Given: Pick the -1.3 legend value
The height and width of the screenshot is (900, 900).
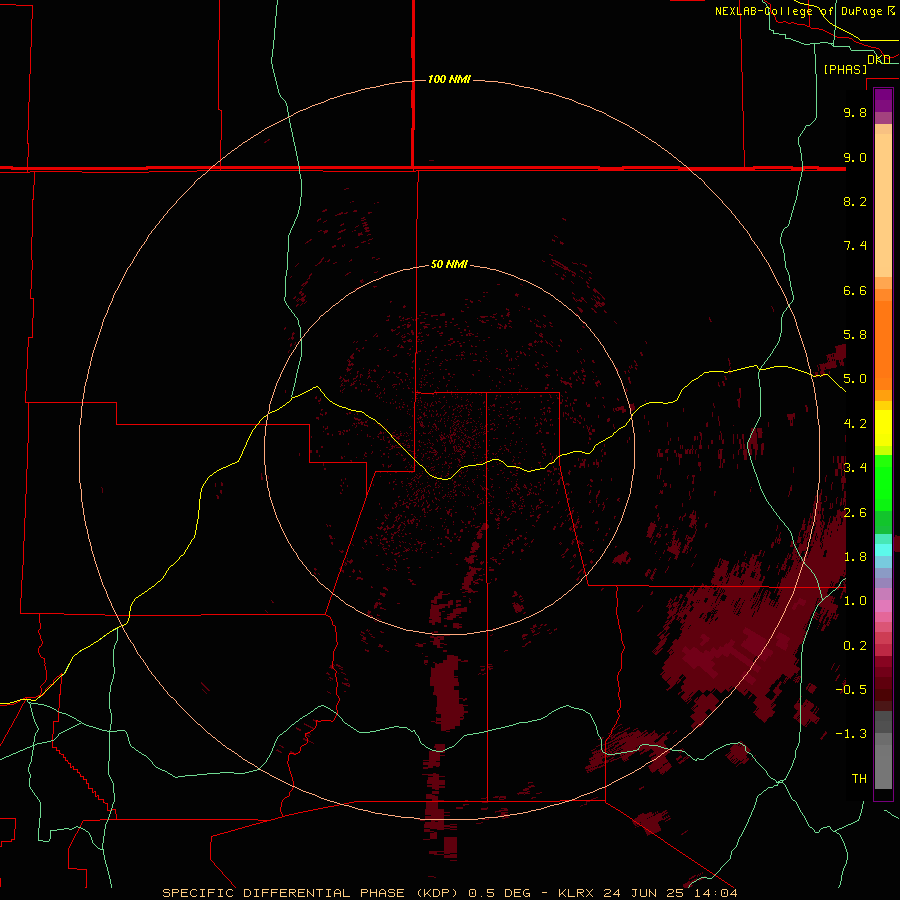Looking at the screenshot, I should [851, 734].
